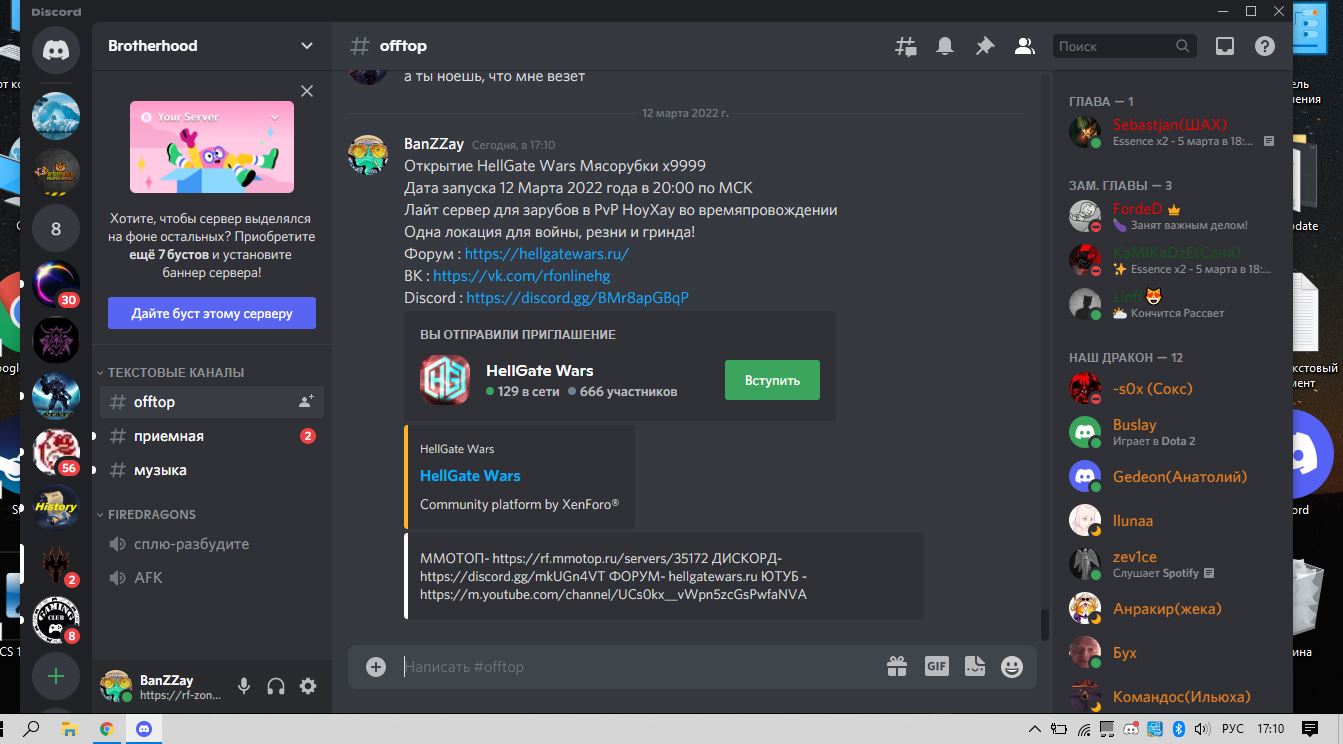1343x744 pixels.
Task: Open member Buslay profile
Action: tap(1172, 432)
